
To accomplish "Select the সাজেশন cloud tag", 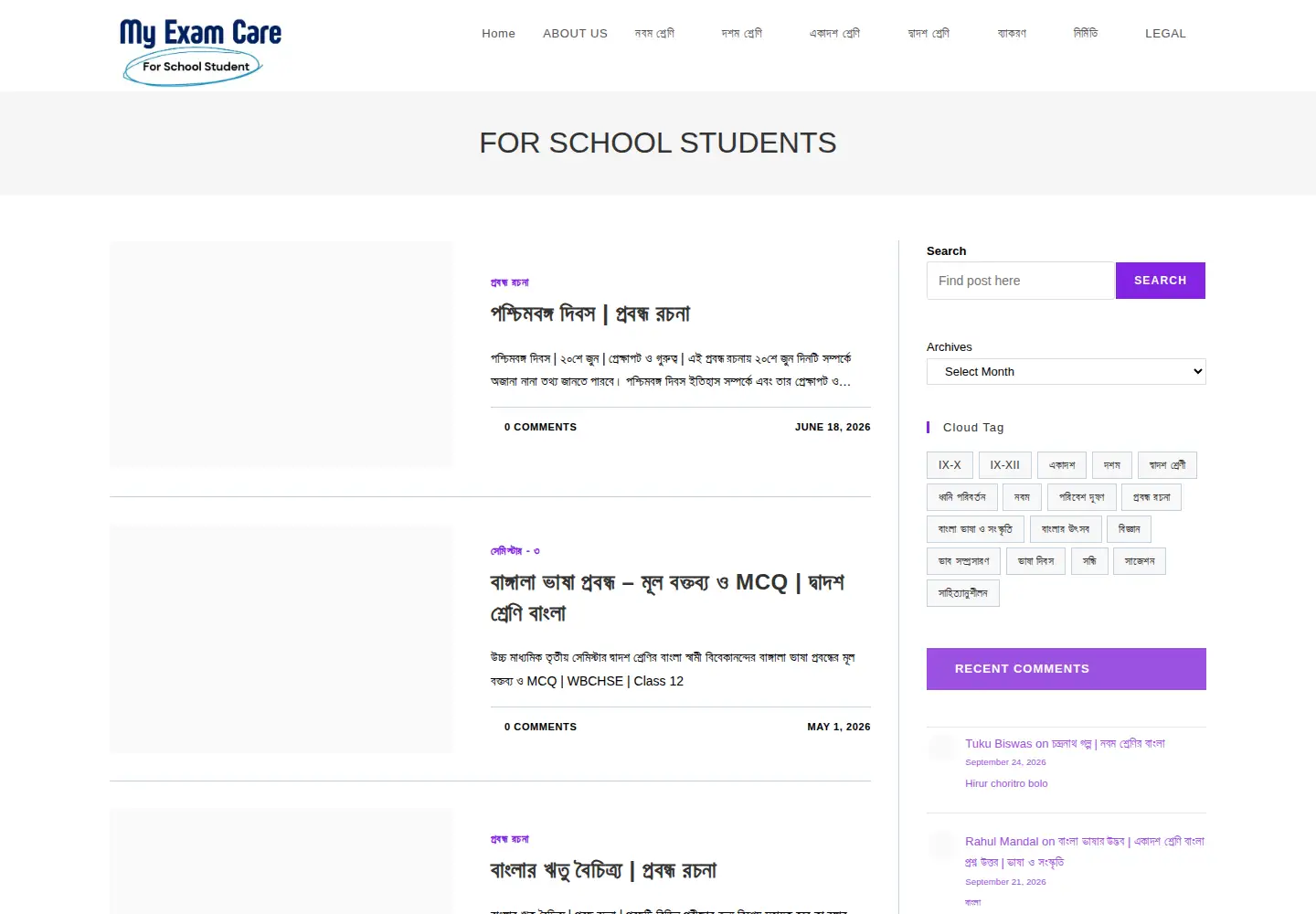I will point(1140,561).
